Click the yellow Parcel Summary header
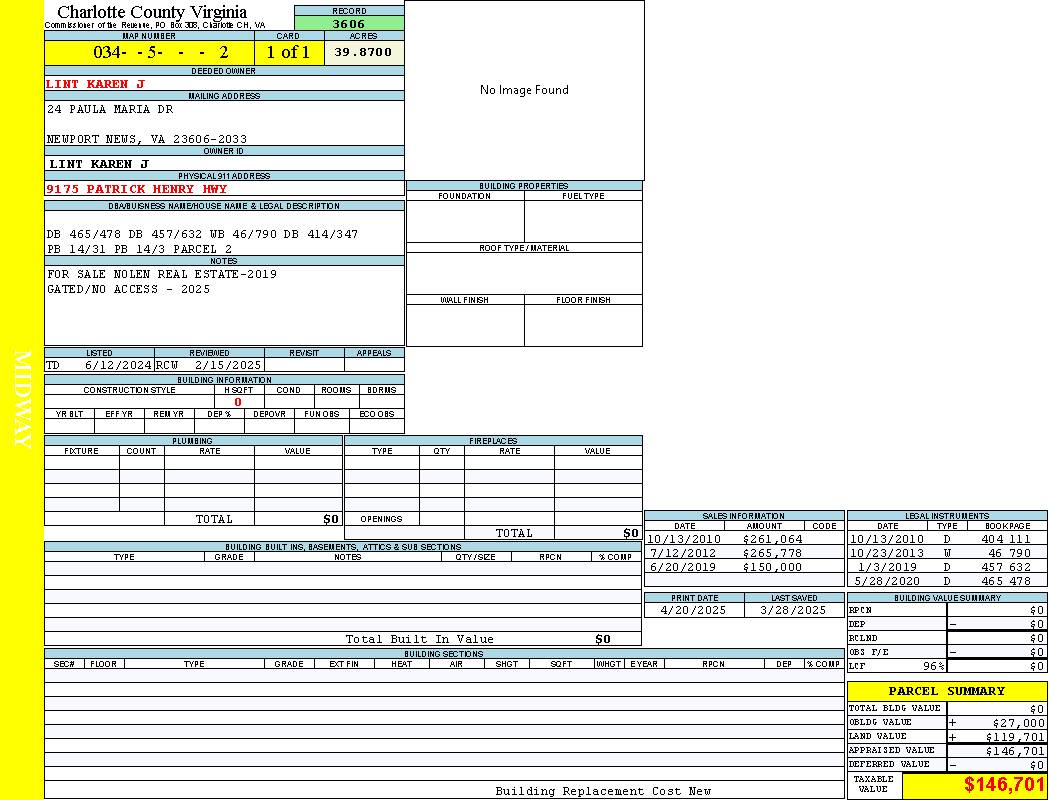The height and width of the screenshot is (800, 1050). [946, 691]
